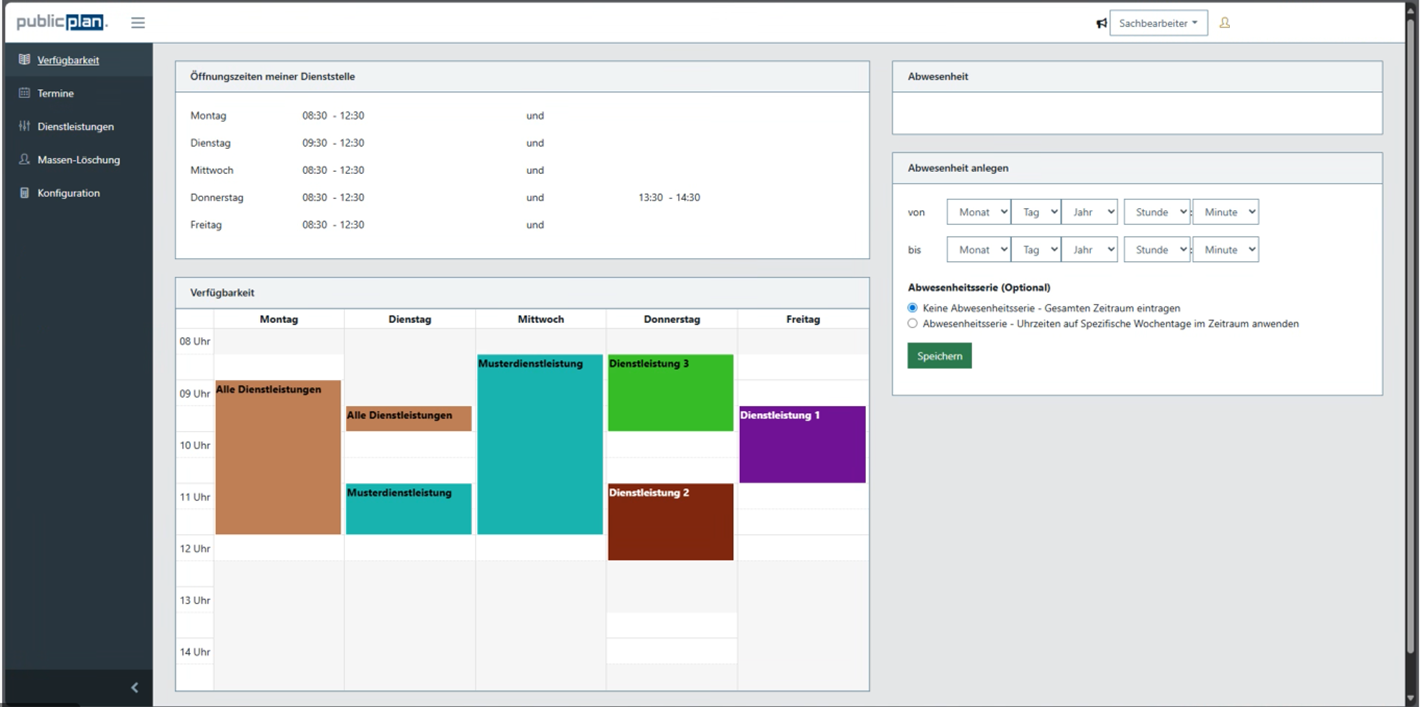The image size is (1420, 707).
Task: Click the publicplan logo
Action: 62,22
